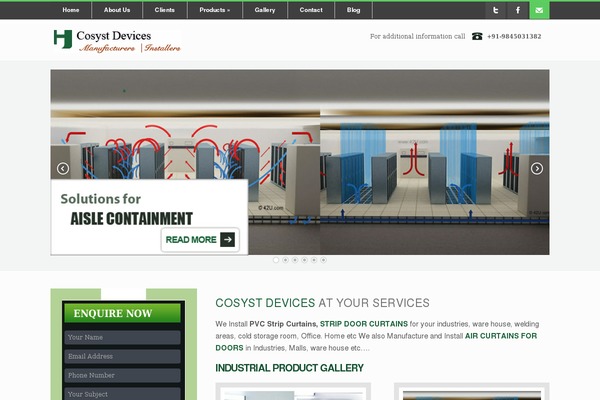Open the Blog menu item

tap(354, 10)
